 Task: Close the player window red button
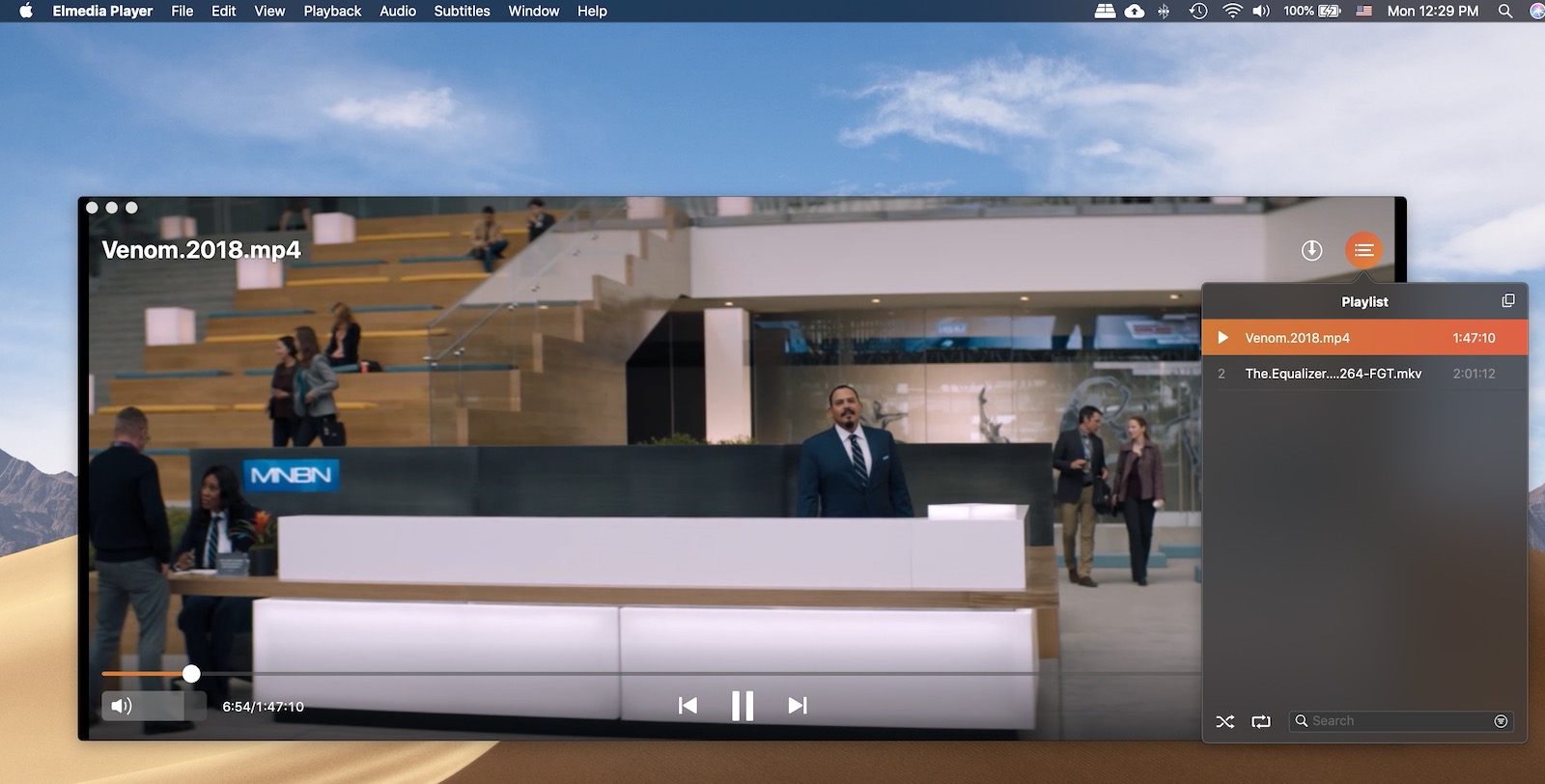(x=92, y=208)
